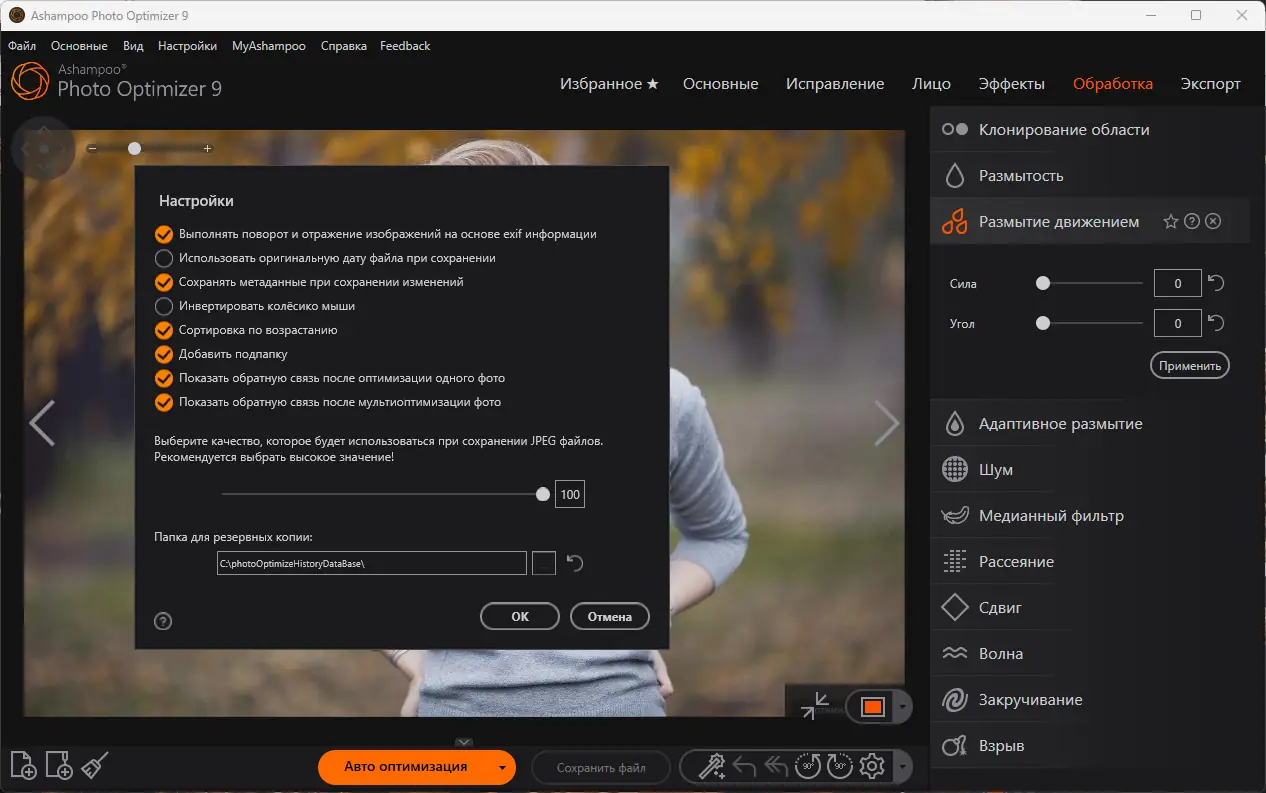Select the Сдвиг shift icon
This screenshot has width=1266, height=793.
[955, 608]
